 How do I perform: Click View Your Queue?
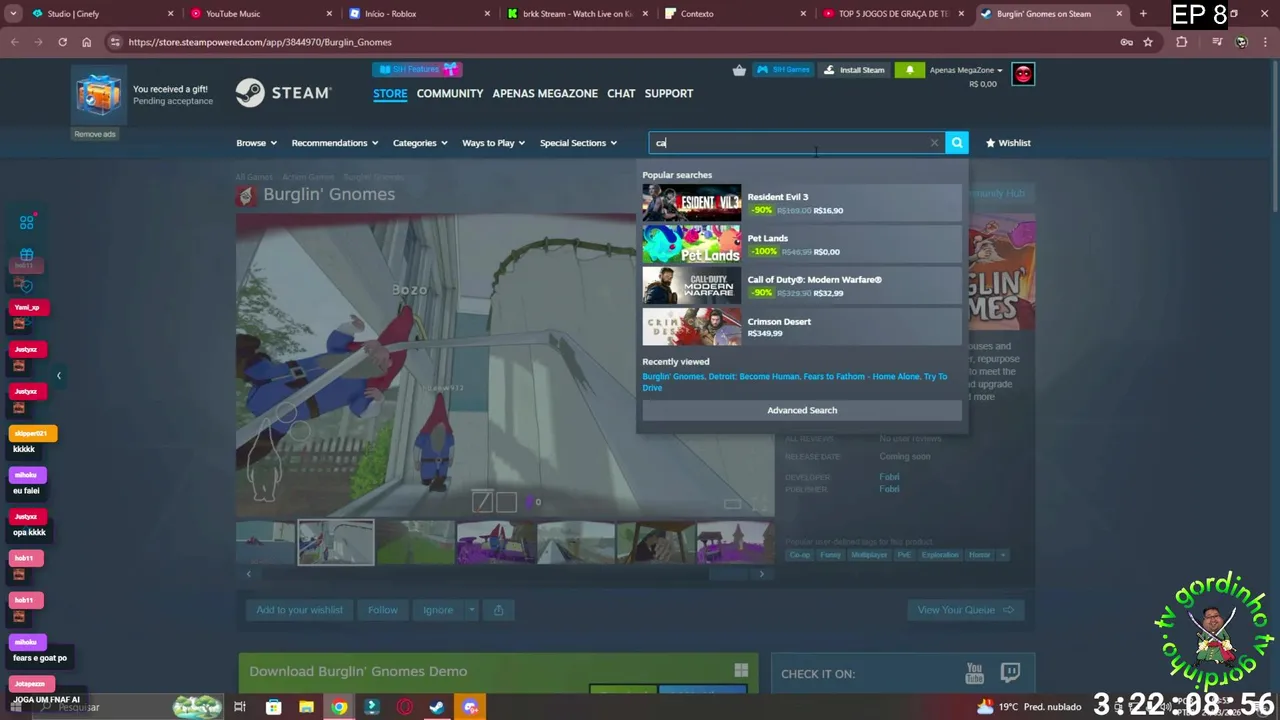966,610
